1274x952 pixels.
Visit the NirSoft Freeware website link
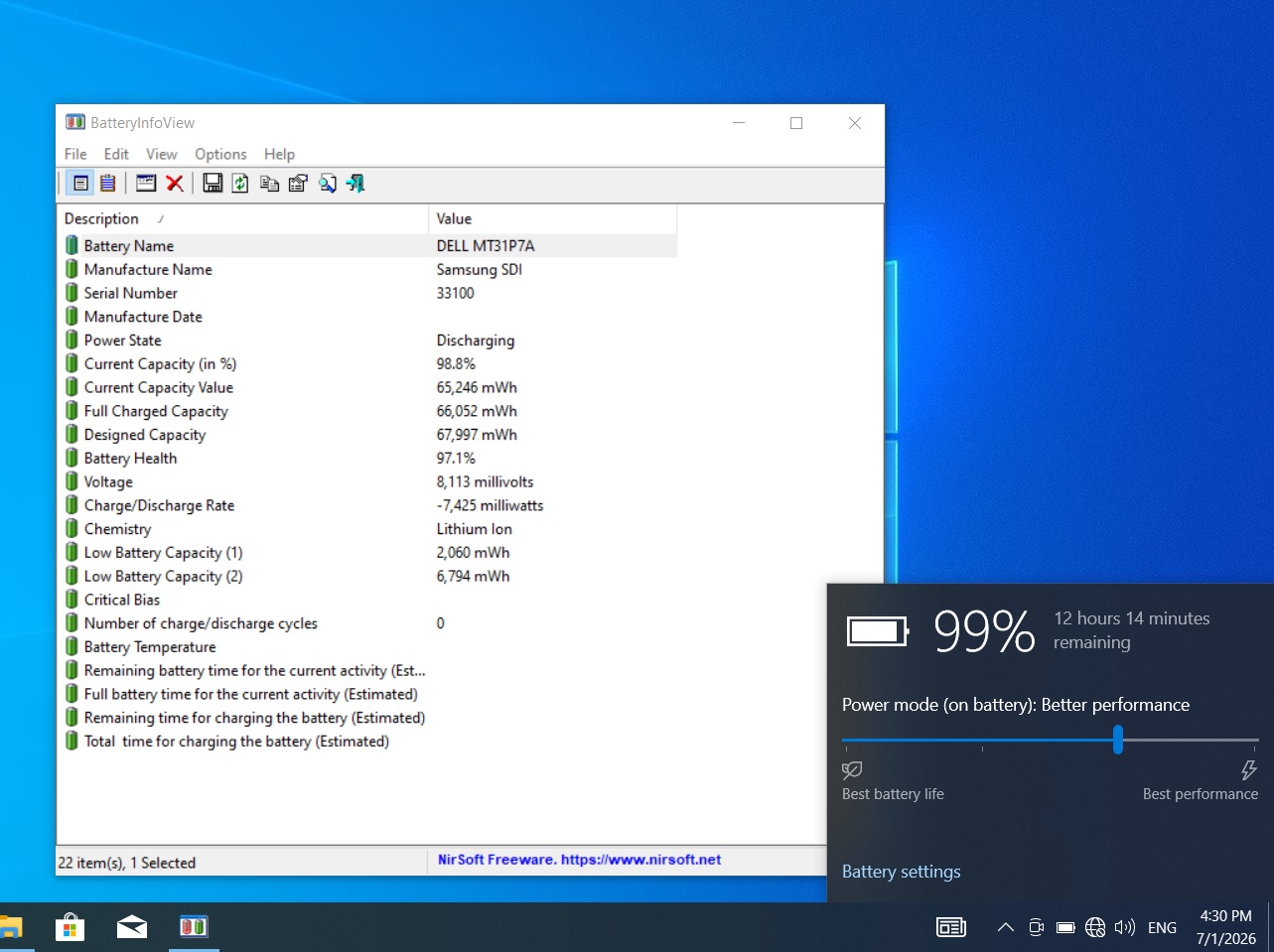coord(580,860)
